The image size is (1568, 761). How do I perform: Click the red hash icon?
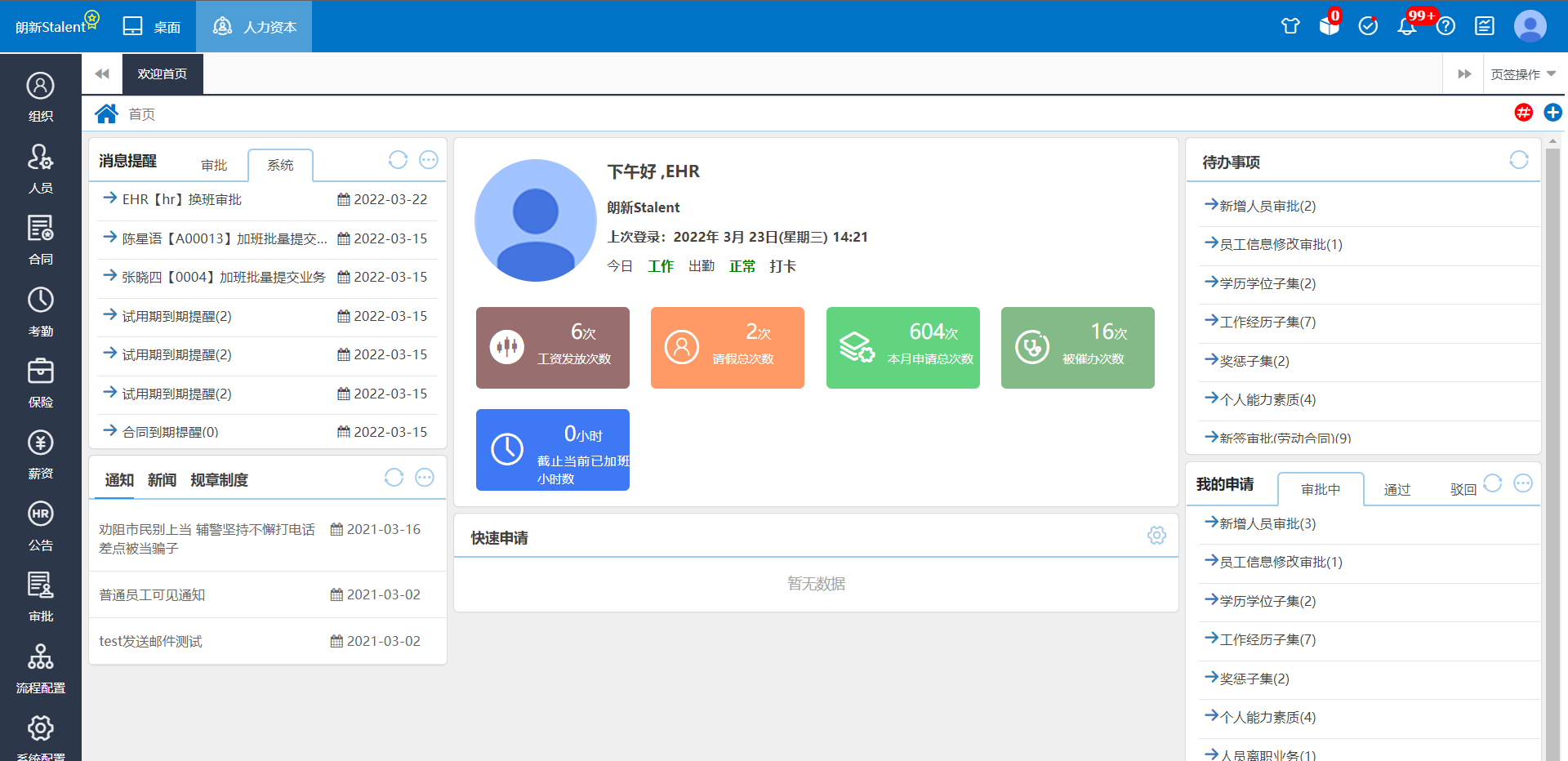1524,113
